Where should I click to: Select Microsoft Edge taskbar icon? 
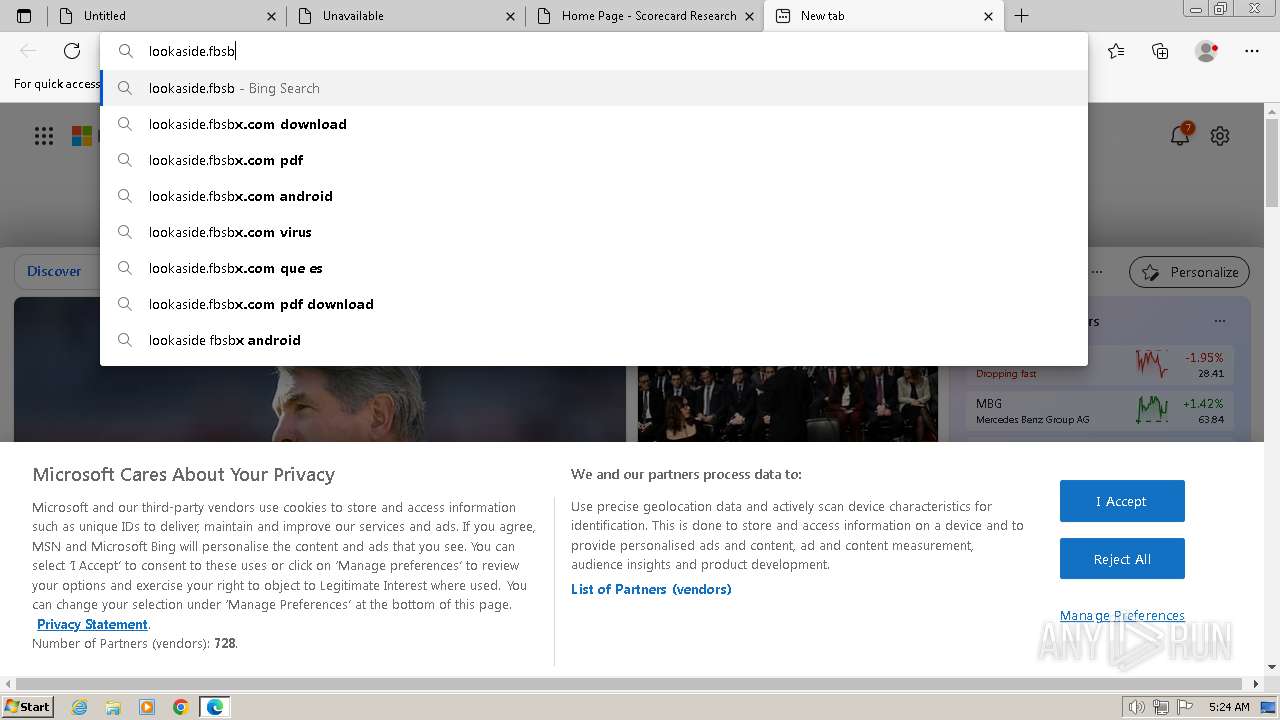215,707
